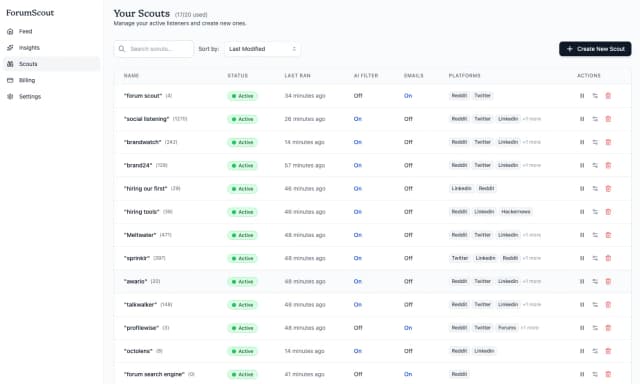Open edit settings for "awario" row
The height and width of the screenshot is (384, 640).
click(x=595, y=282)
